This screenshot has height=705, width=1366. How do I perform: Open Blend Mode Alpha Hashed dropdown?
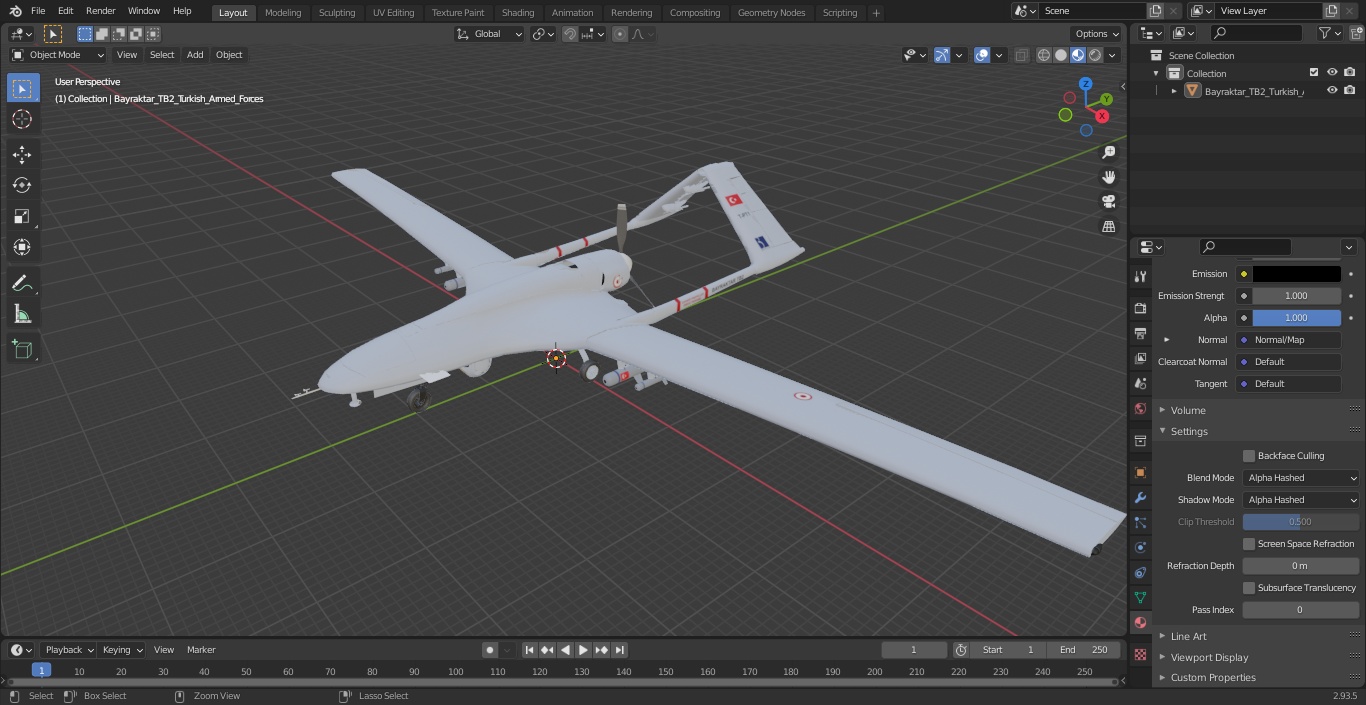pyautogui.click(x=1301, y=478)
